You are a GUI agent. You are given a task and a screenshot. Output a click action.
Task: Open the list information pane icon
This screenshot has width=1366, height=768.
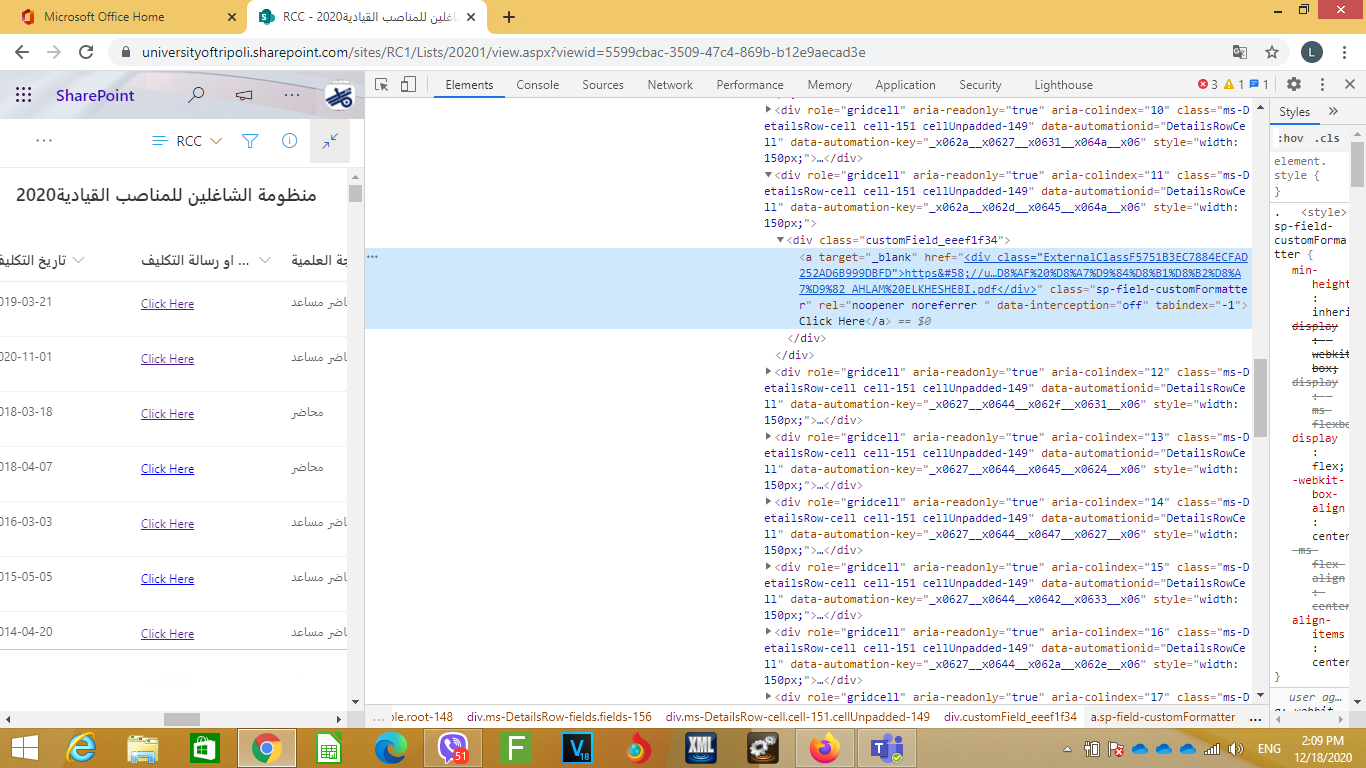[290, 141]
